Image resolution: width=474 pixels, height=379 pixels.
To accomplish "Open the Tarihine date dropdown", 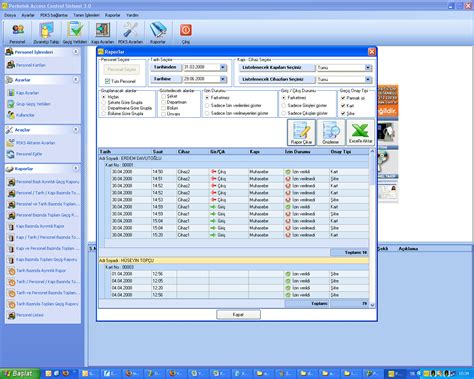I will pos(223,79).
